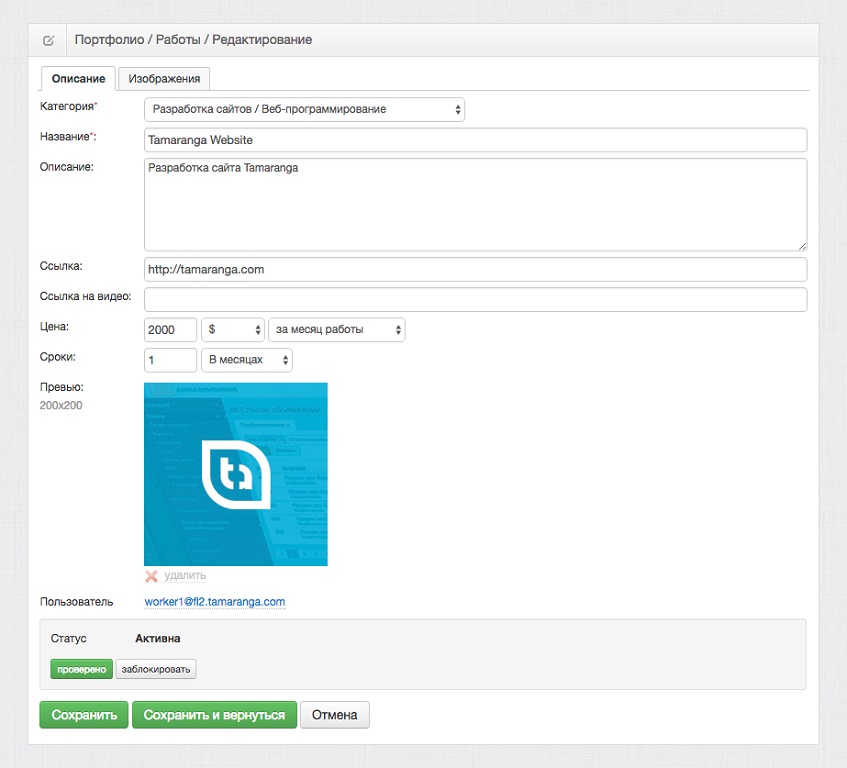Click the breadcrumb title Портфолио / Работы / Редактирование
Image resolution: width=847 pixels, height=768 pixels.
[193, 40]
